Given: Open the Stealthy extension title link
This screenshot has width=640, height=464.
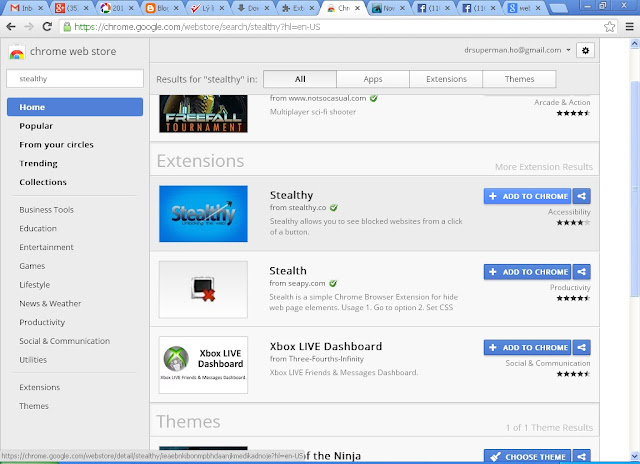Looking at the screenshot, I should [x=291, y=195].
